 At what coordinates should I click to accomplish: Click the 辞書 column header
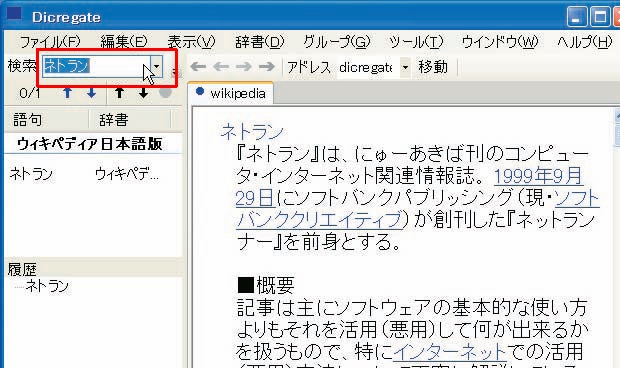pyautogui.click(x=114, y=119)
